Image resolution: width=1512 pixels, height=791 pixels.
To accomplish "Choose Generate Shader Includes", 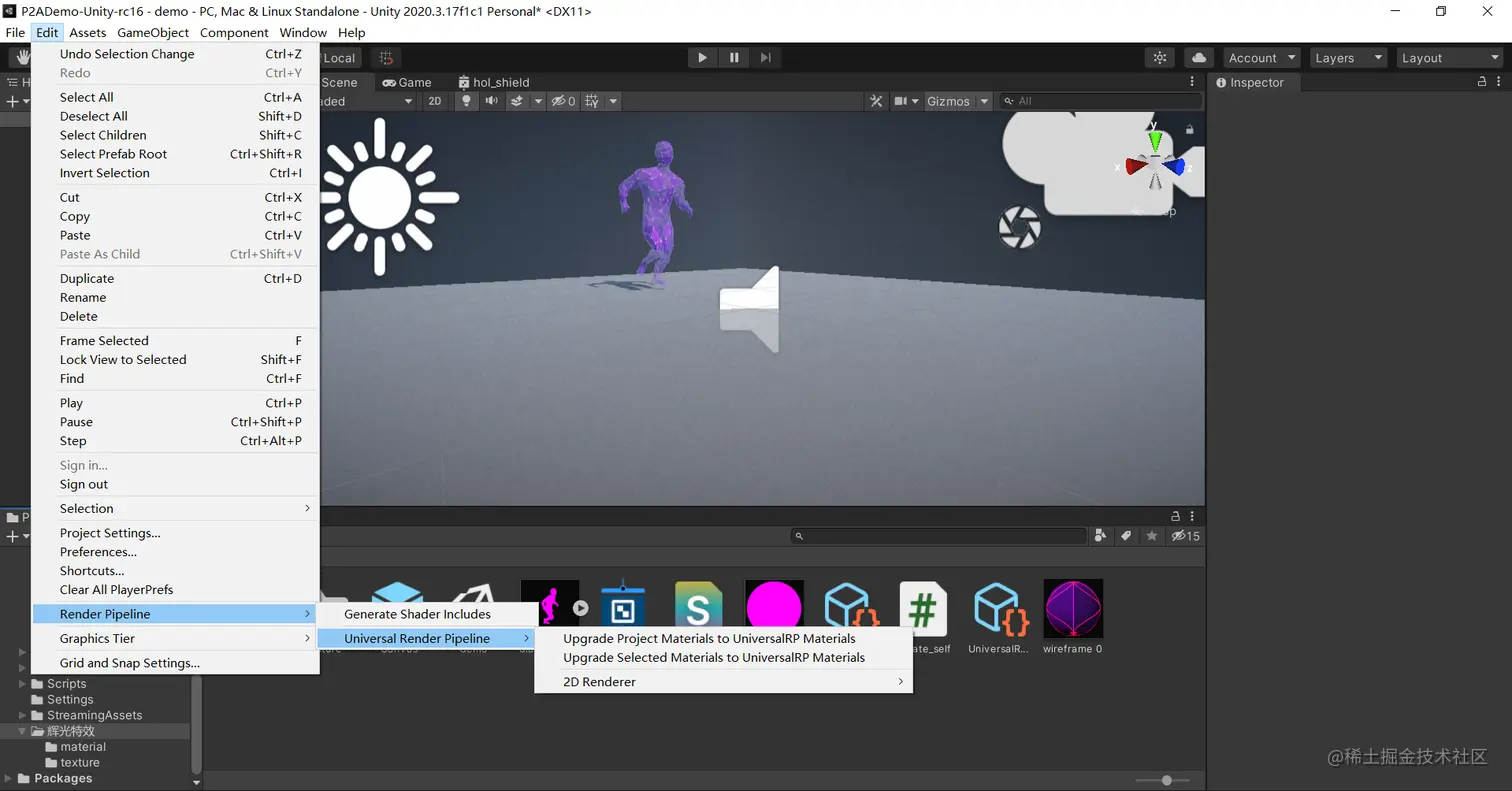I will tap(426, 614).
